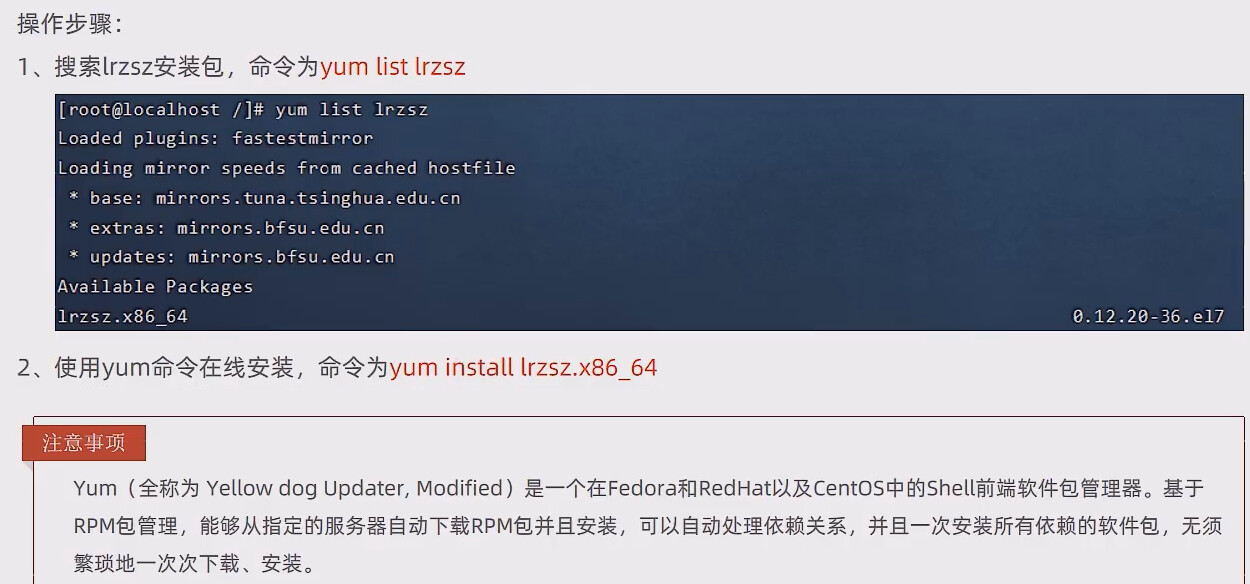Click the package name 'lrzsz.x86_64' in terminal
Viewport: 1250px width, 584px height.
coord(122,317)
